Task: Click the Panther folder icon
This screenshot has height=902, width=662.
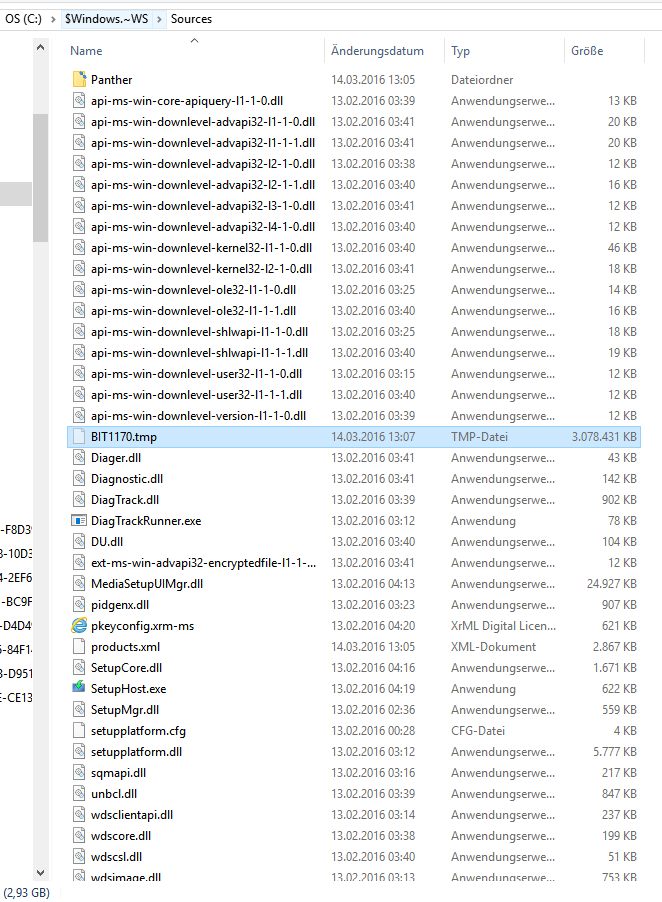Action: [x=79, y=79]
